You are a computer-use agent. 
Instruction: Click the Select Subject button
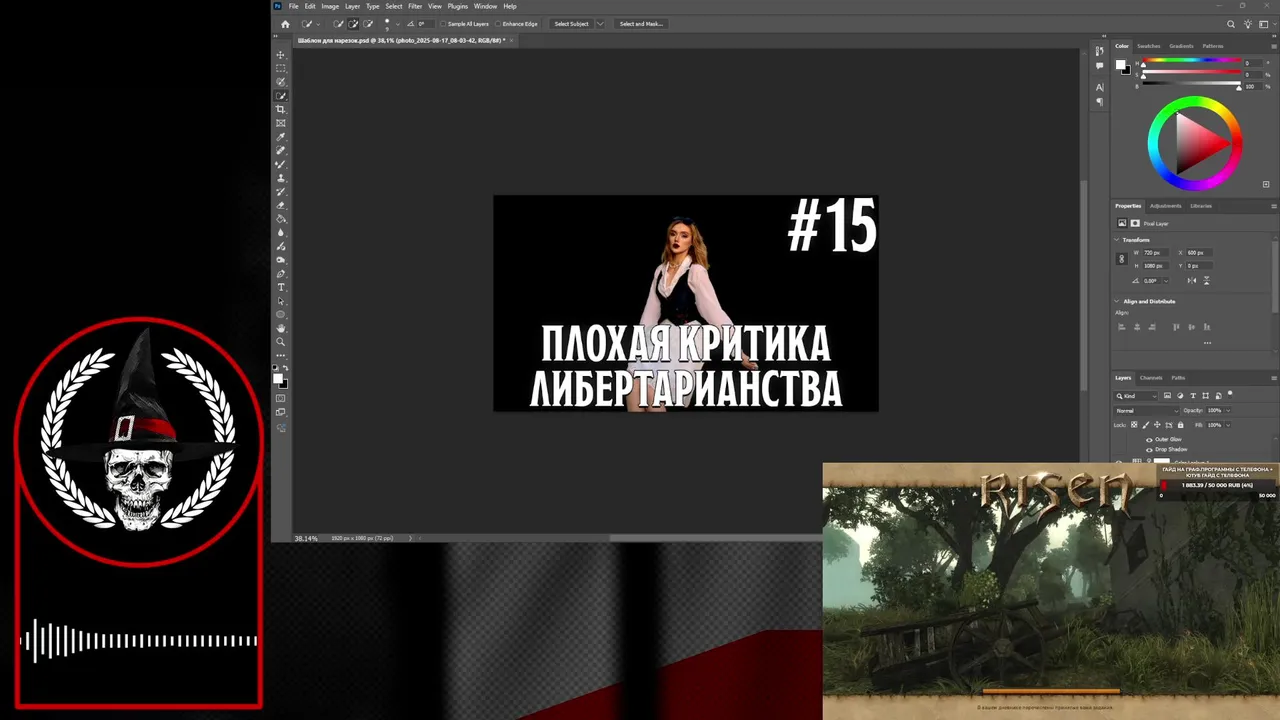572,24
